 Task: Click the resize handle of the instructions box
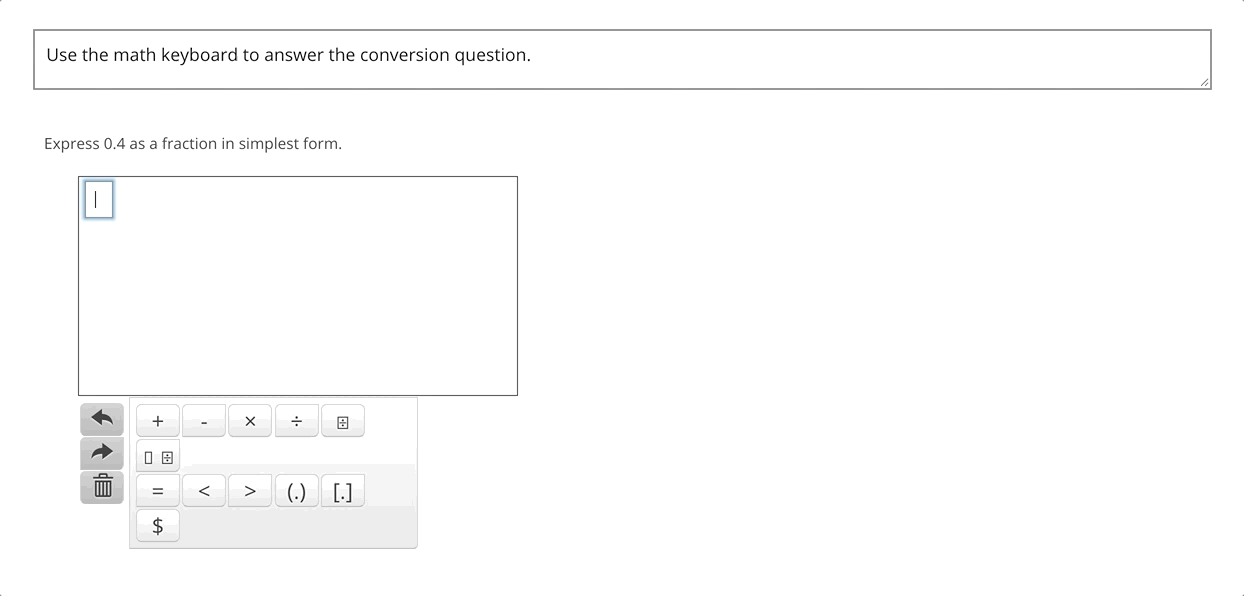coord(1203,84)
